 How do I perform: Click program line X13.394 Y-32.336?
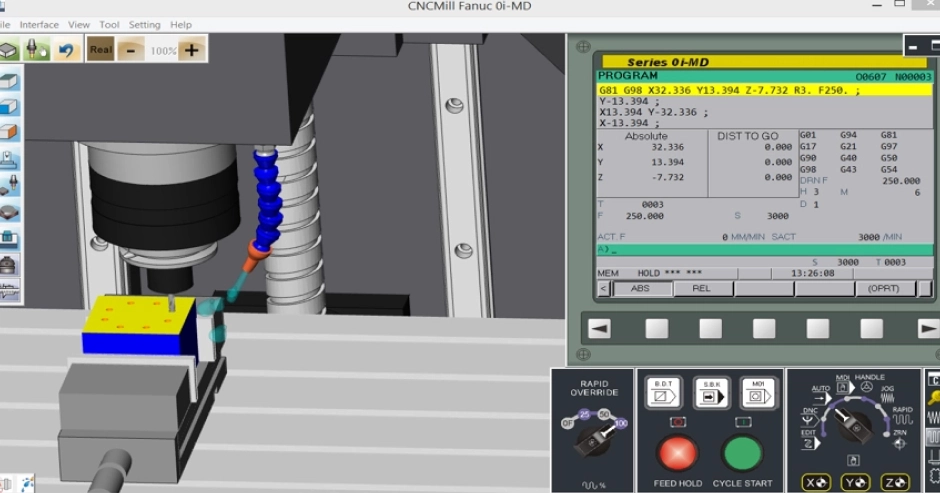pos(653,112)
